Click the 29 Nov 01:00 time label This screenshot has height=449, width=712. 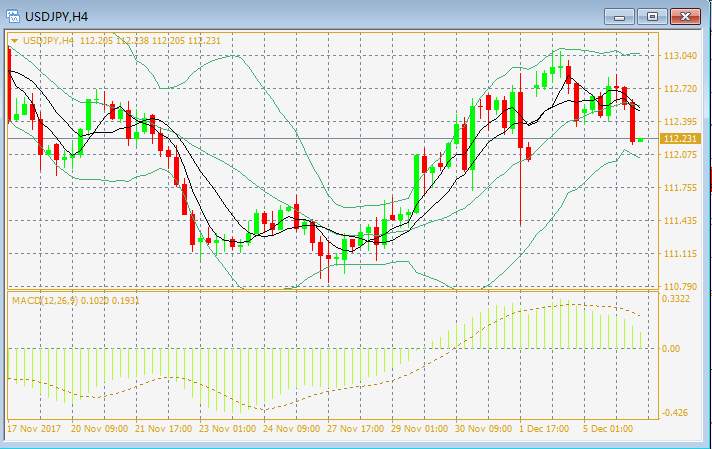420,429
